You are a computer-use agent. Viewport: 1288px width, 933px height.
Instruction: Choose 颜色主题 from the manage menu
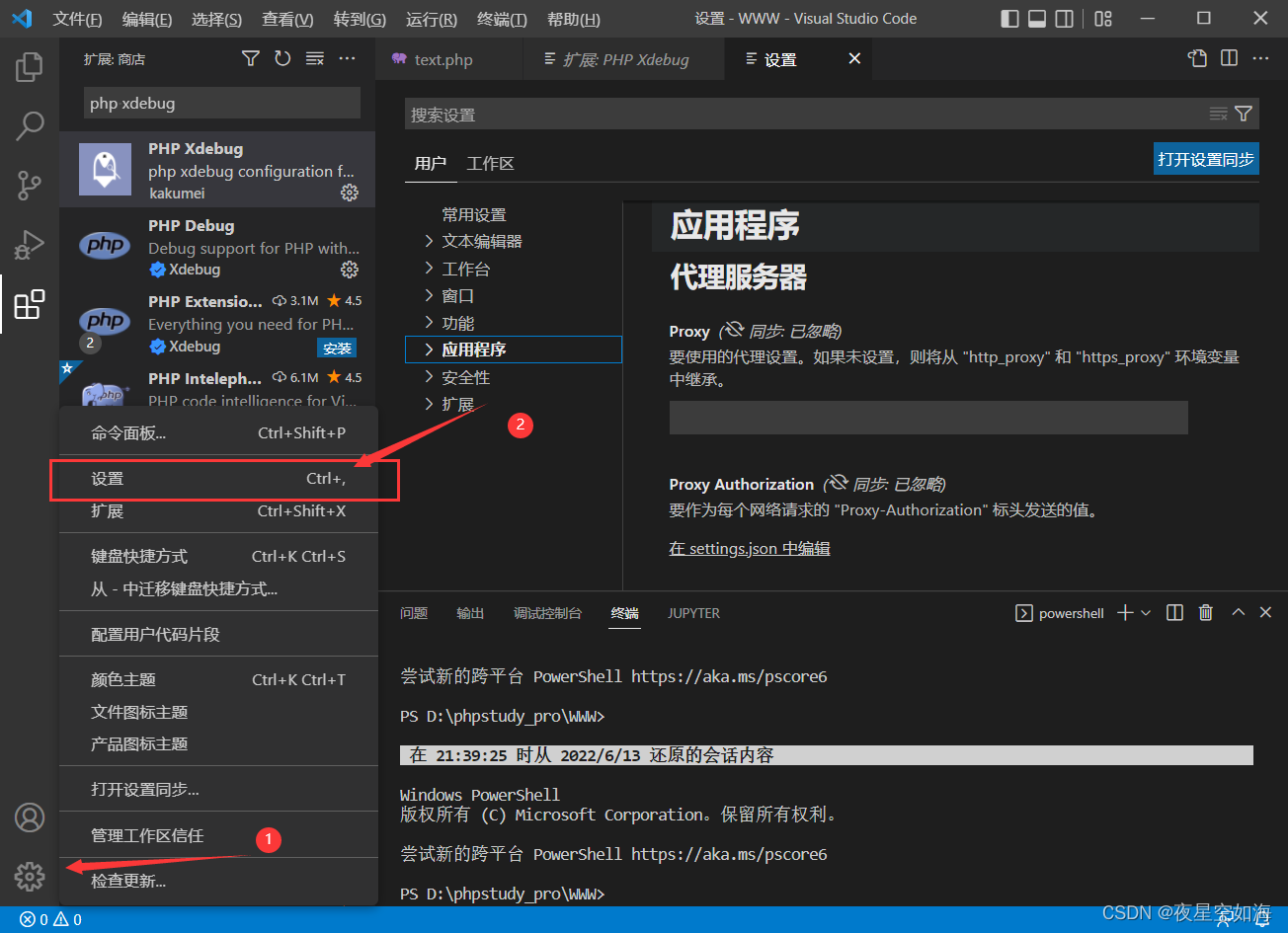pyautogui.click(x=218, y=679)
